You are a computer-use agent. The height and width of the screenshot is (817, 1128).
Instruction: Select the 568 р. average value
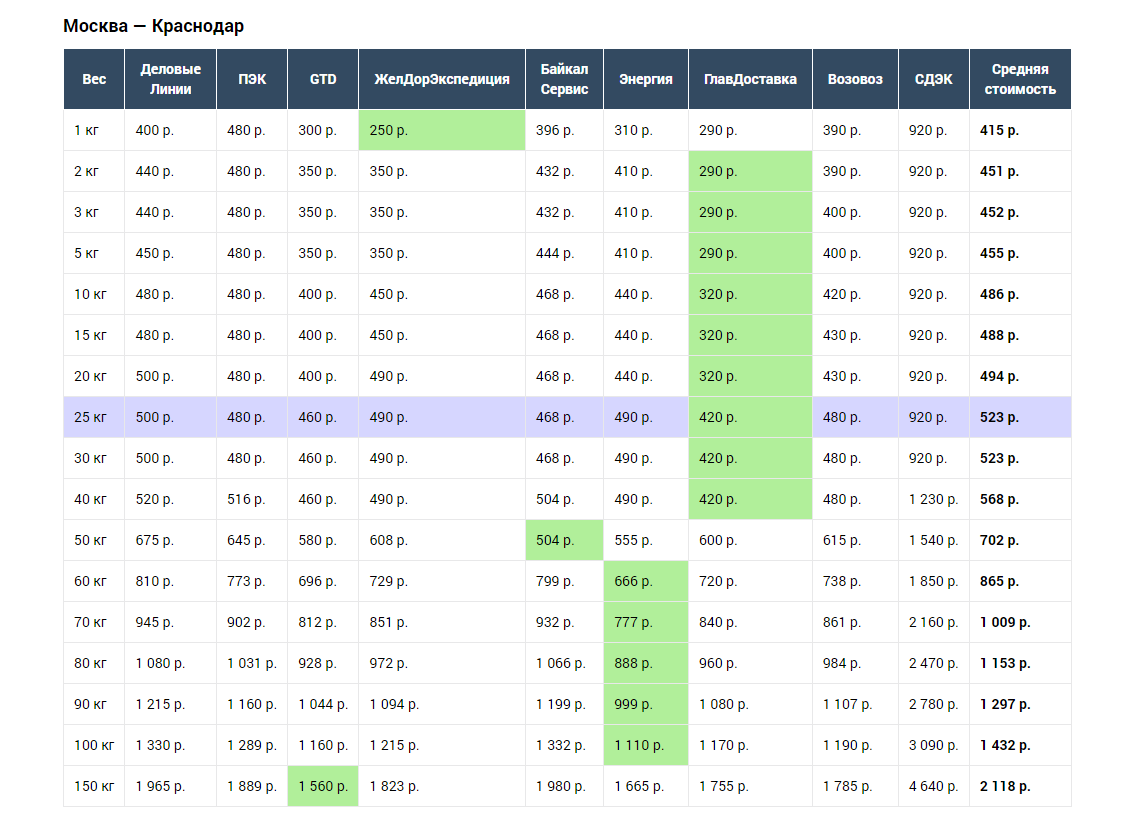pyautogui.click(x=999, y=499)
